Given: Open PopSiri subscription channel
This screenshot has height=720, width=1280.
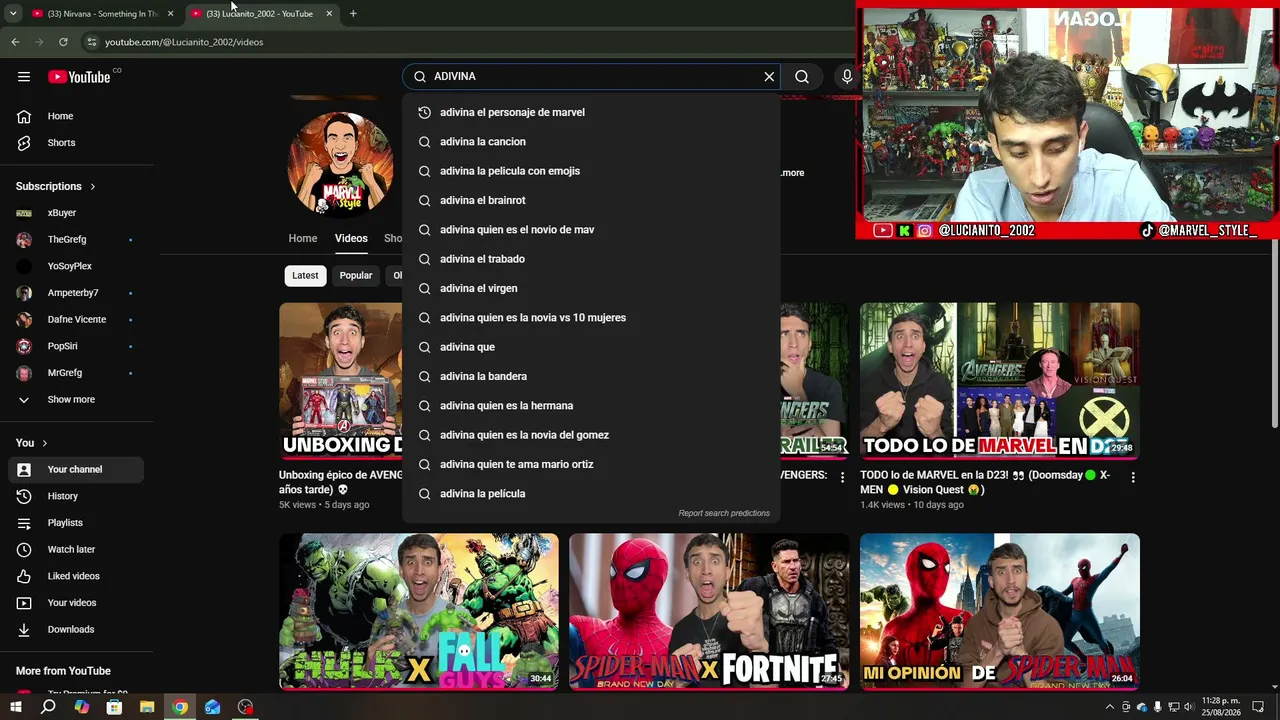Looking at the screenshot, I should (76, 346).
